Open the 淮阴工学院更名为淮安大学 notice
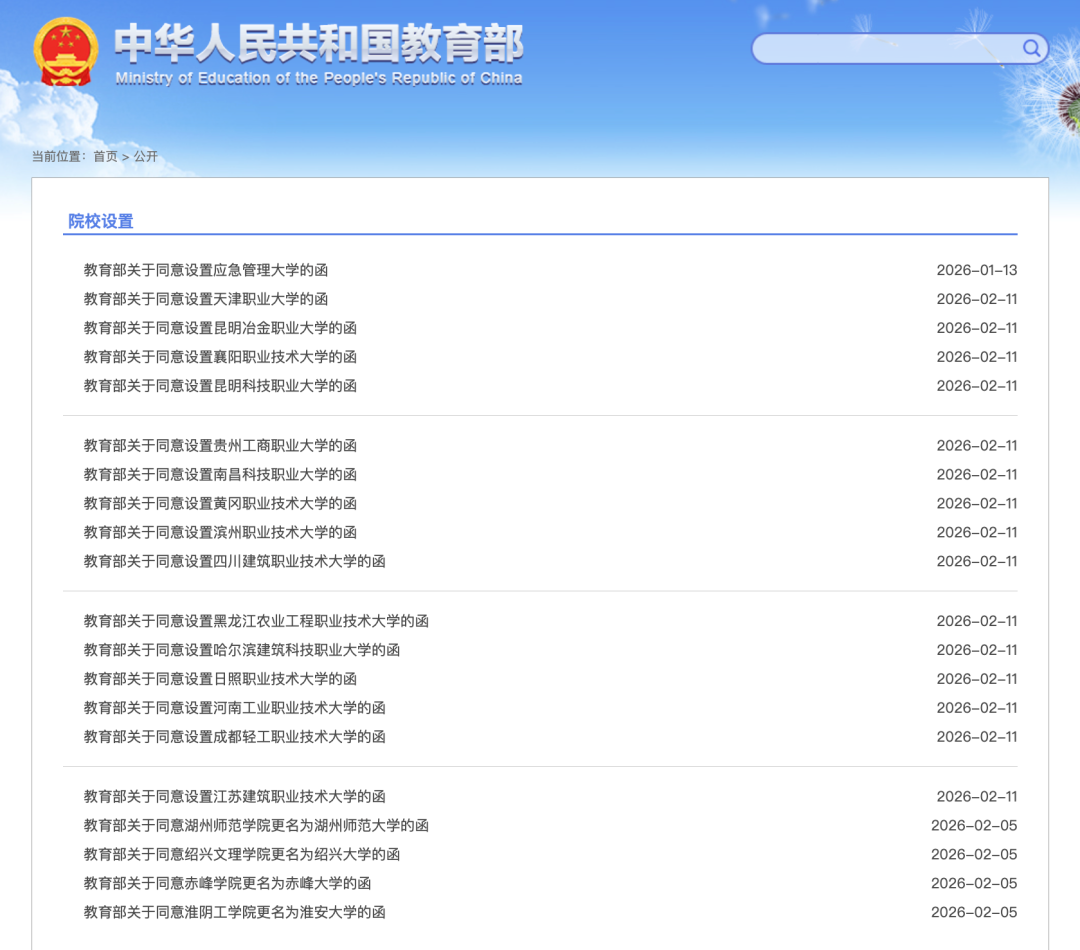 pyautogui.click(x=235, y=912)
